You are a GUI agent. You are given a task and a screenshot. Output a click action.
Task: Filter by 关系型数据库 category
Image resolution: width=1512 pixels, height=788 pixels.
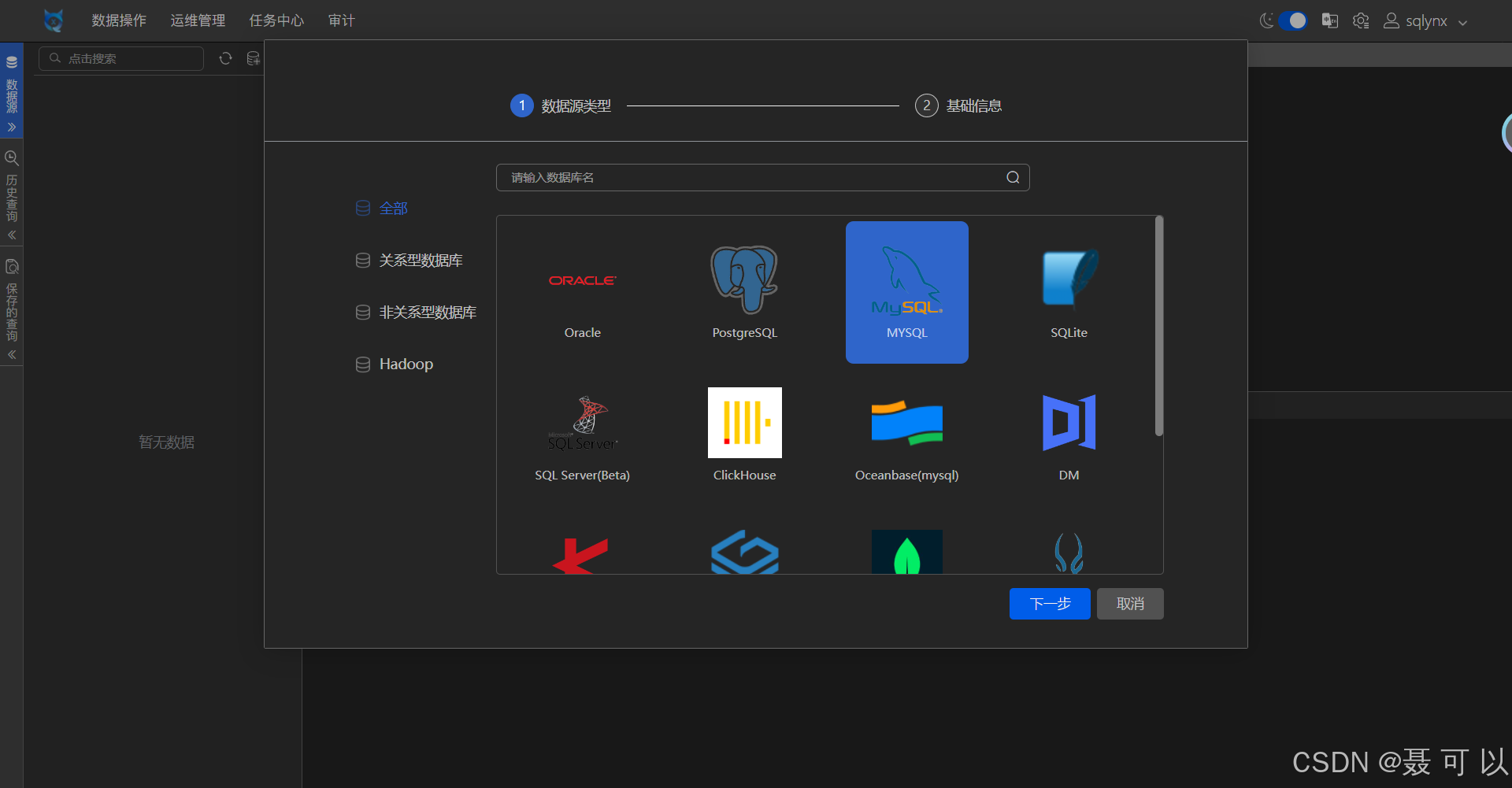pyautogui.click(x=409, y=261)
